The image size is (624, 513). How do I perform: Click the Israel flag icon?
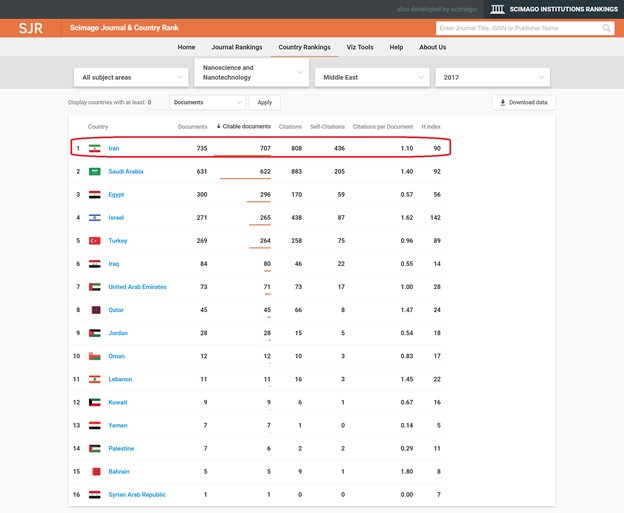point(95,218)
